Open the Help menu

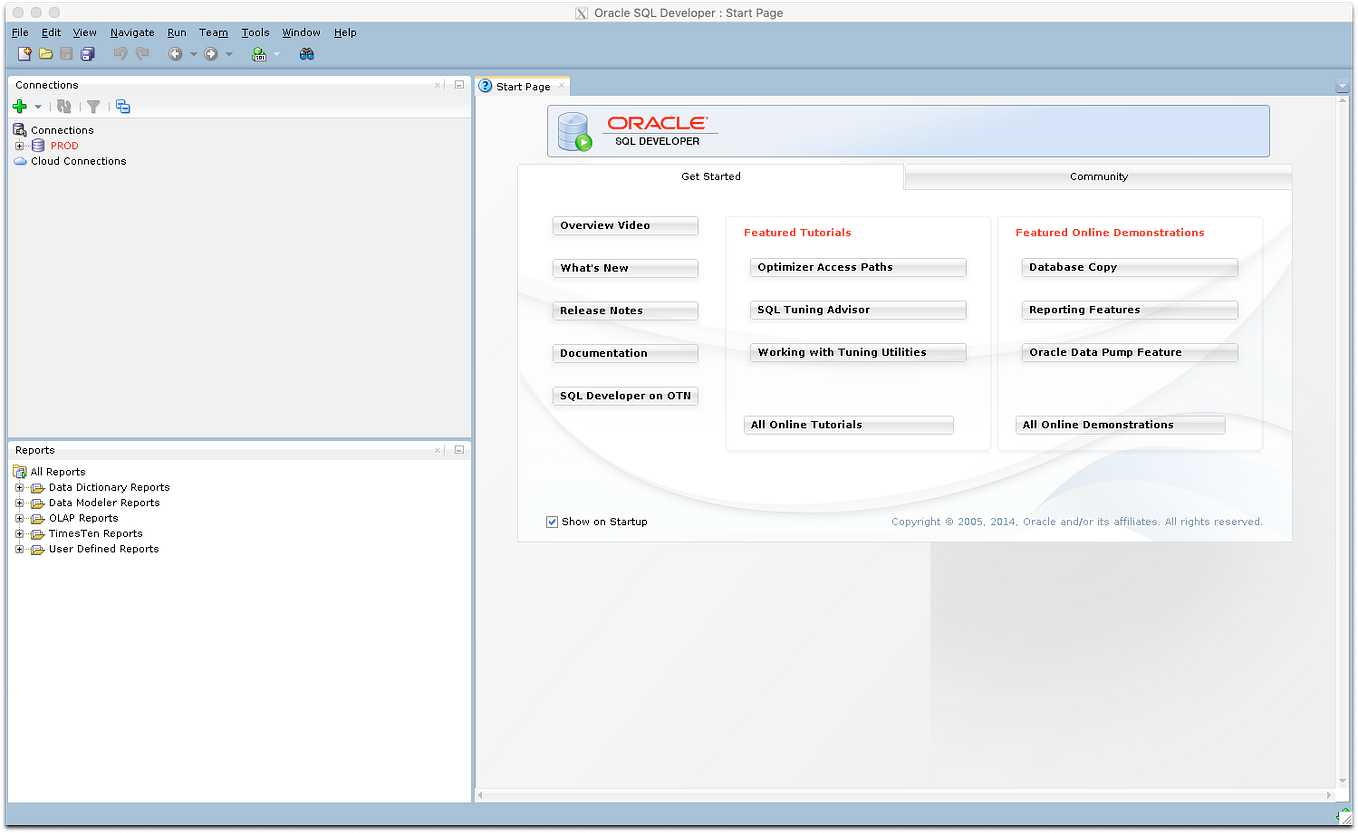(345, 32)
